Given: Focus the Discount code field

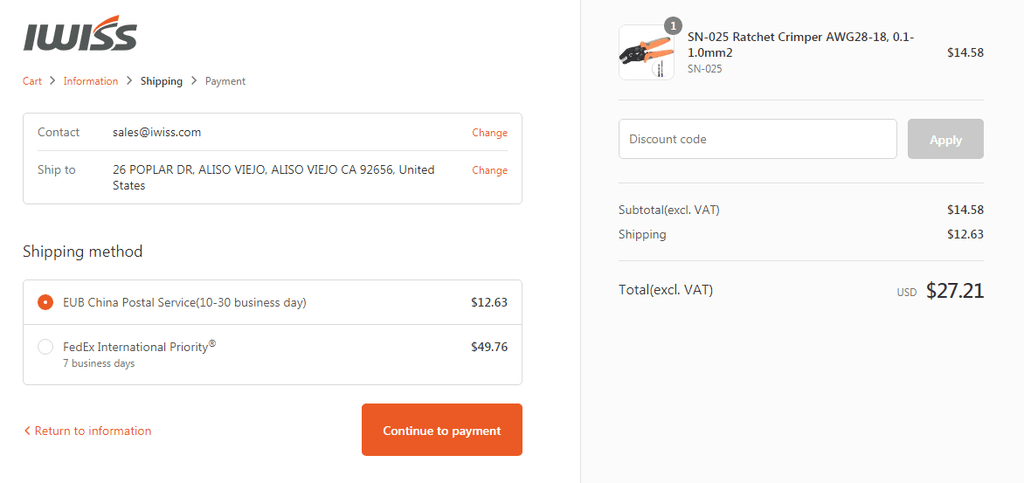Looking at the screenshot, I should [x=758, y=139].
